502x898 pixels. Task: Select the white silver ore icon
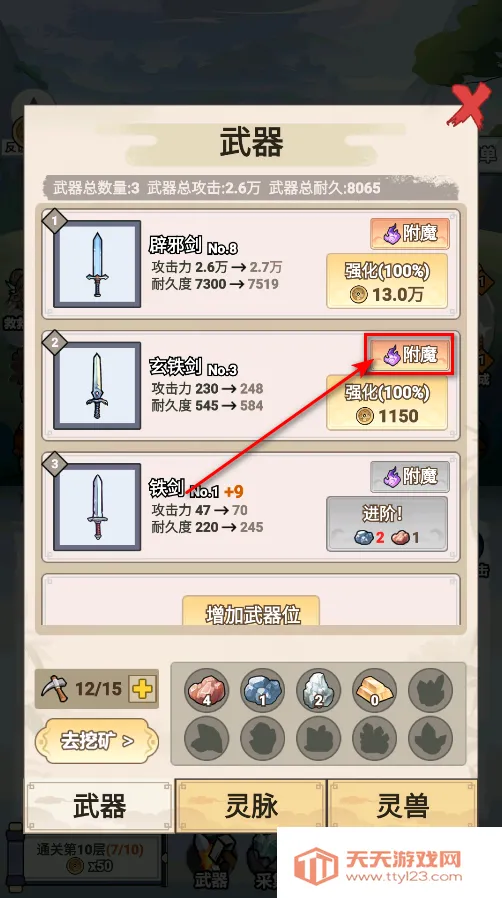click(x=318, y=690)
